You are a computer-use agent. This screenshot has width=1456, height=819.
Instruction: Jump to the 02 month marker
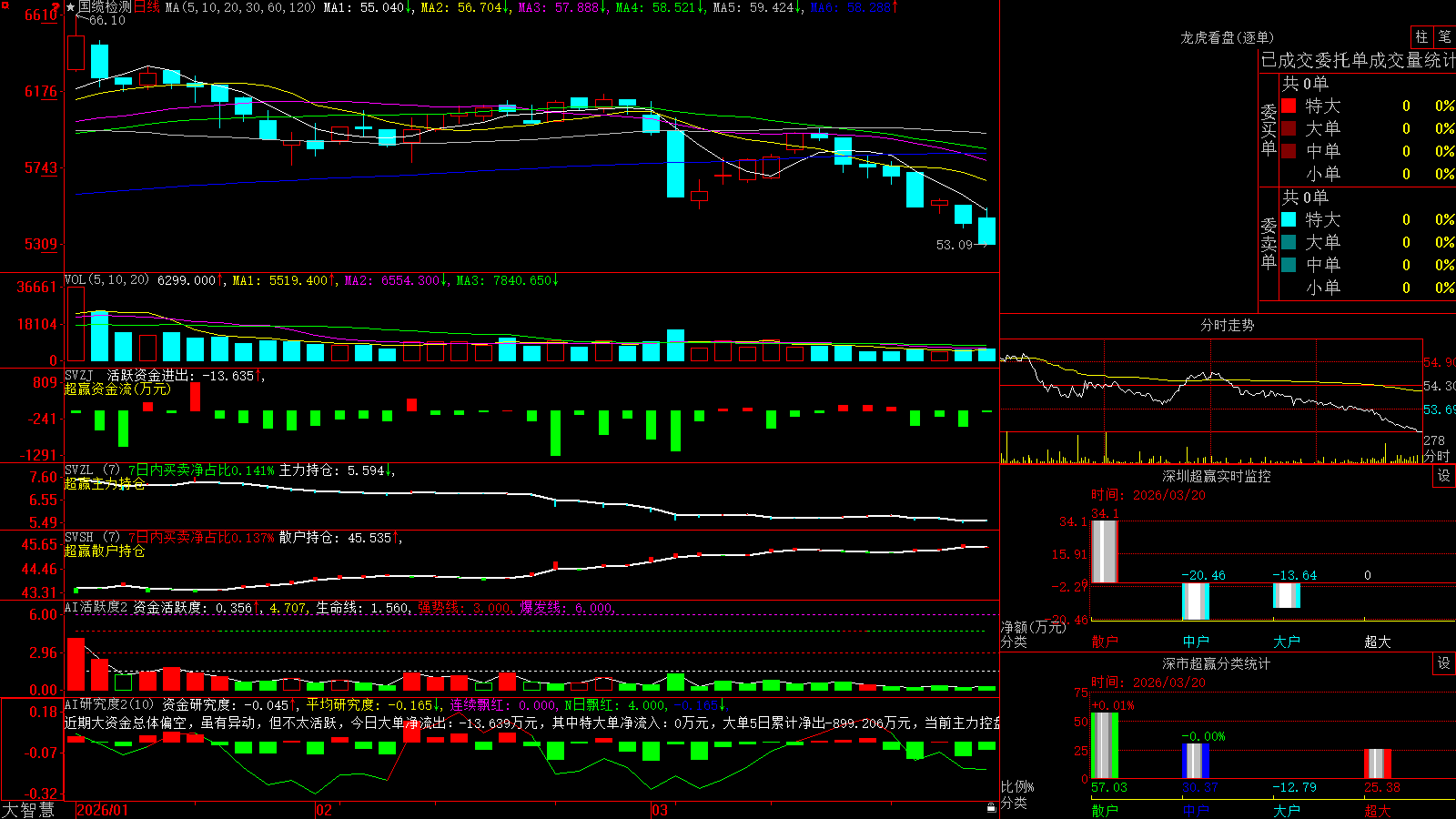tap(324, 810)
